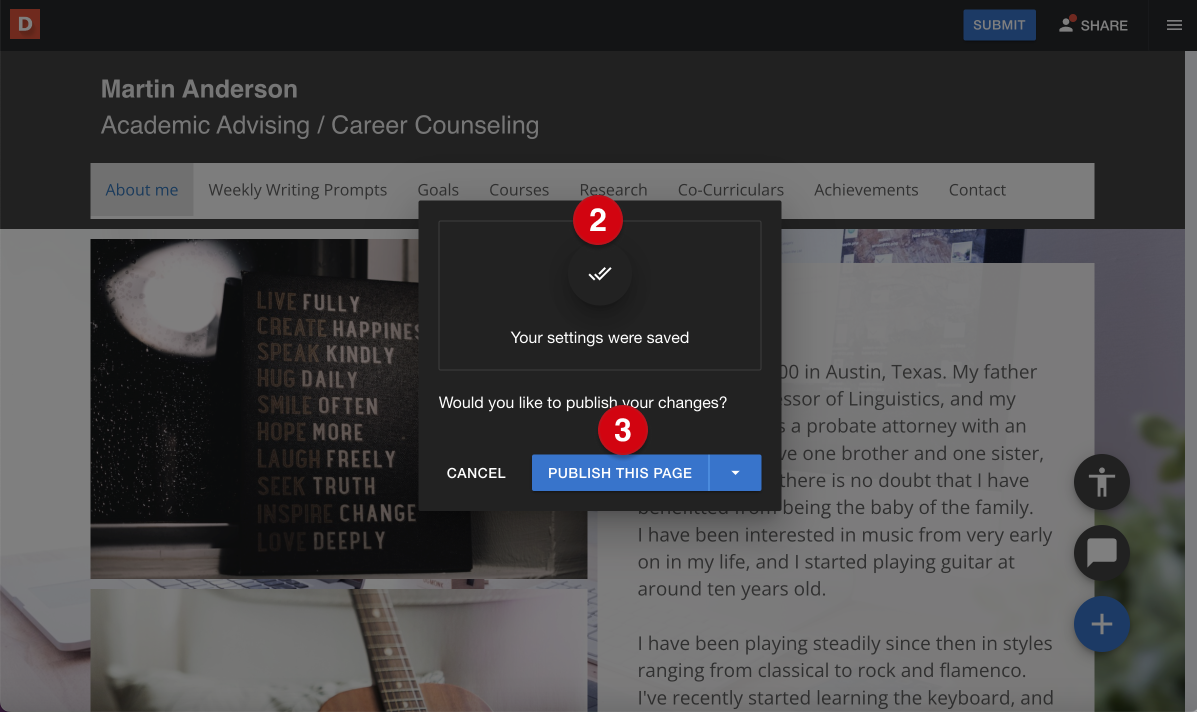
Task: Click the page vertical scrollbar
Action: pos(1191,382)
